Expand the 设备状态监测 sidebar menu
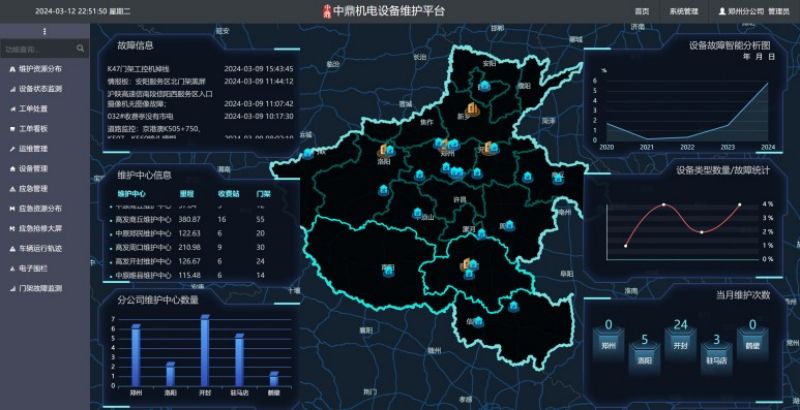800x410 pixels. coord(40,89)
